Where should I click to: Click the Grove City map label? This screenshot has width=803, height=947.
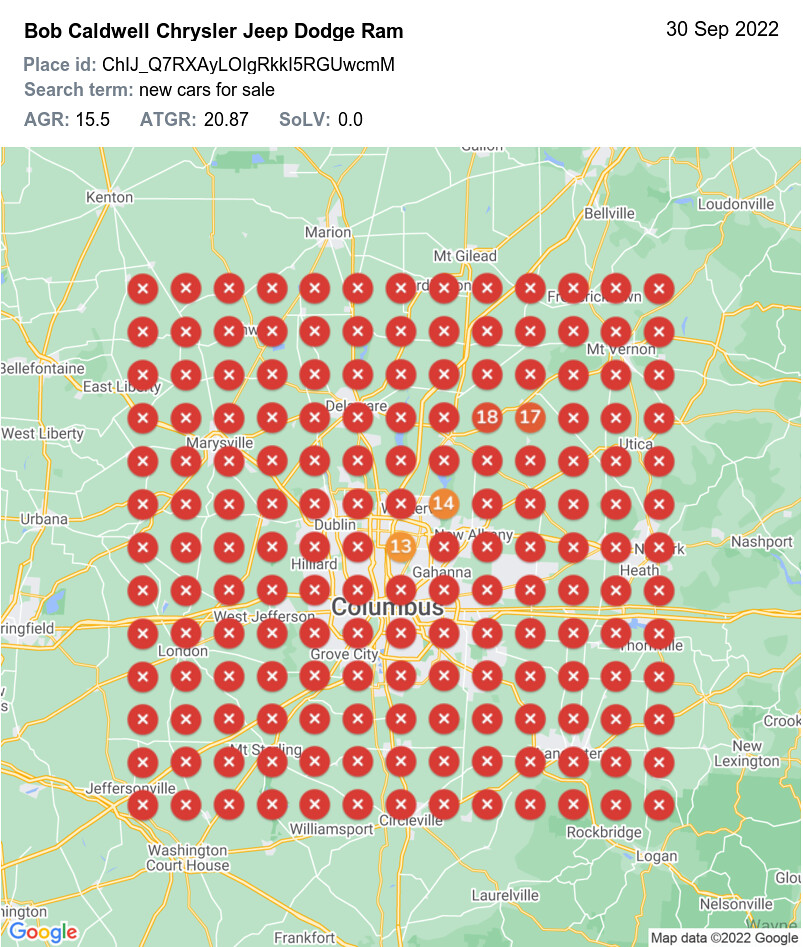point(344,654)
